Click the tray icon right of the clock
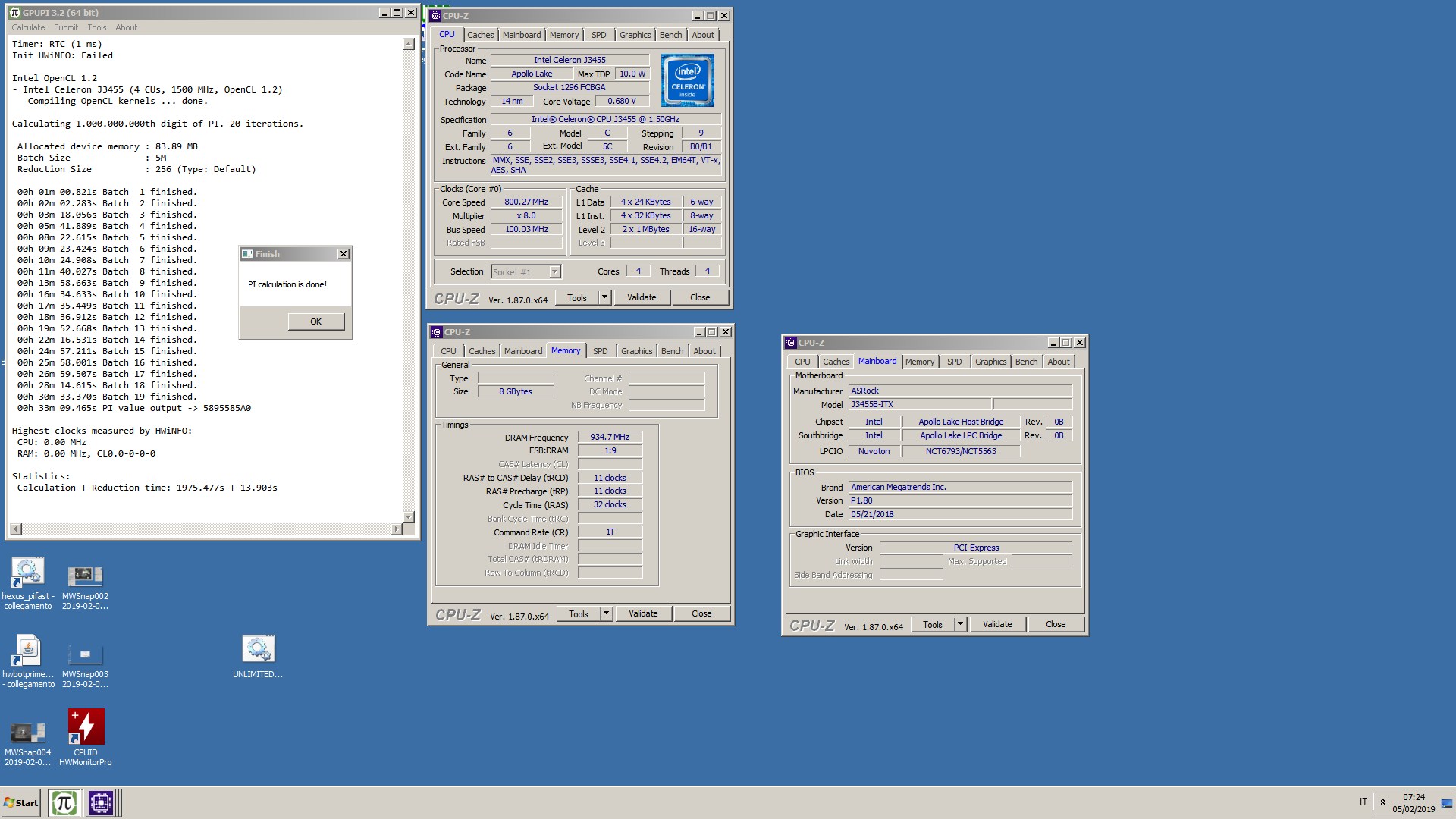 (x=1446, y=803)
